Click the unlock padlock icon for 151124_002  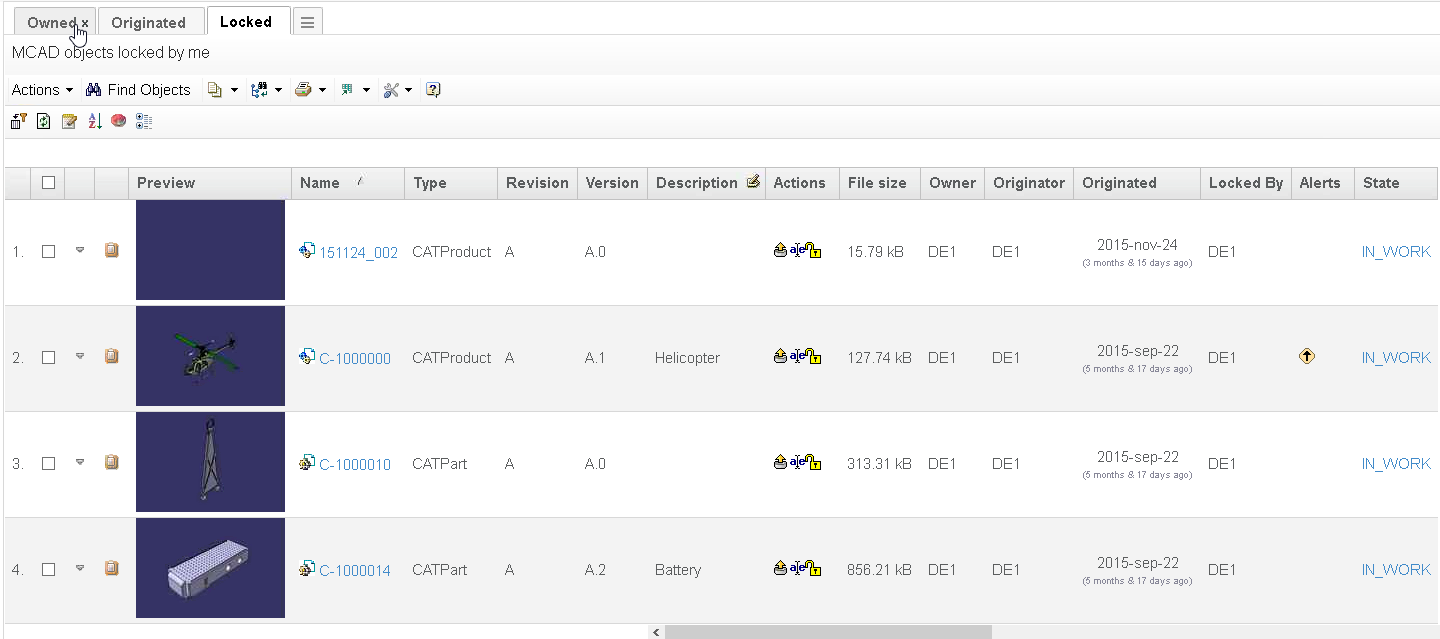[x=815, y=252]
